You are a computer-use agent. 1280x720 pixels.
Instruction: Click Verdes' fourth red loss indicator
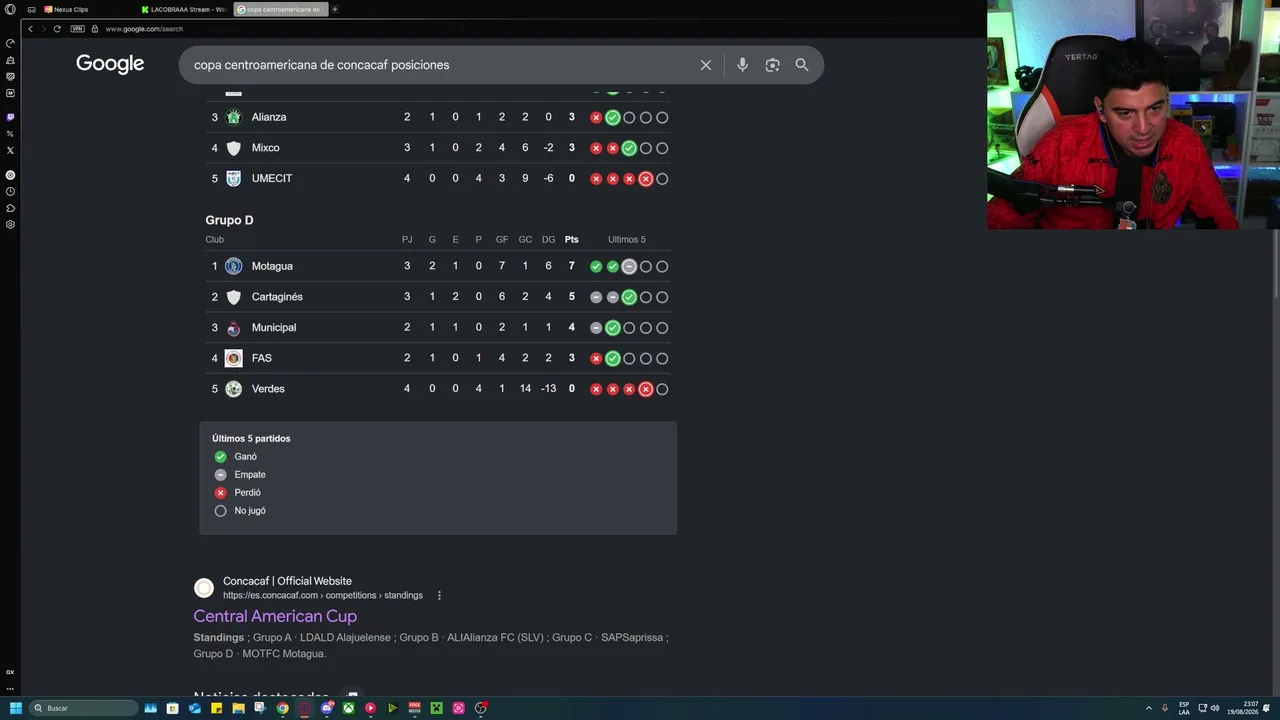[x=646, y=389]
